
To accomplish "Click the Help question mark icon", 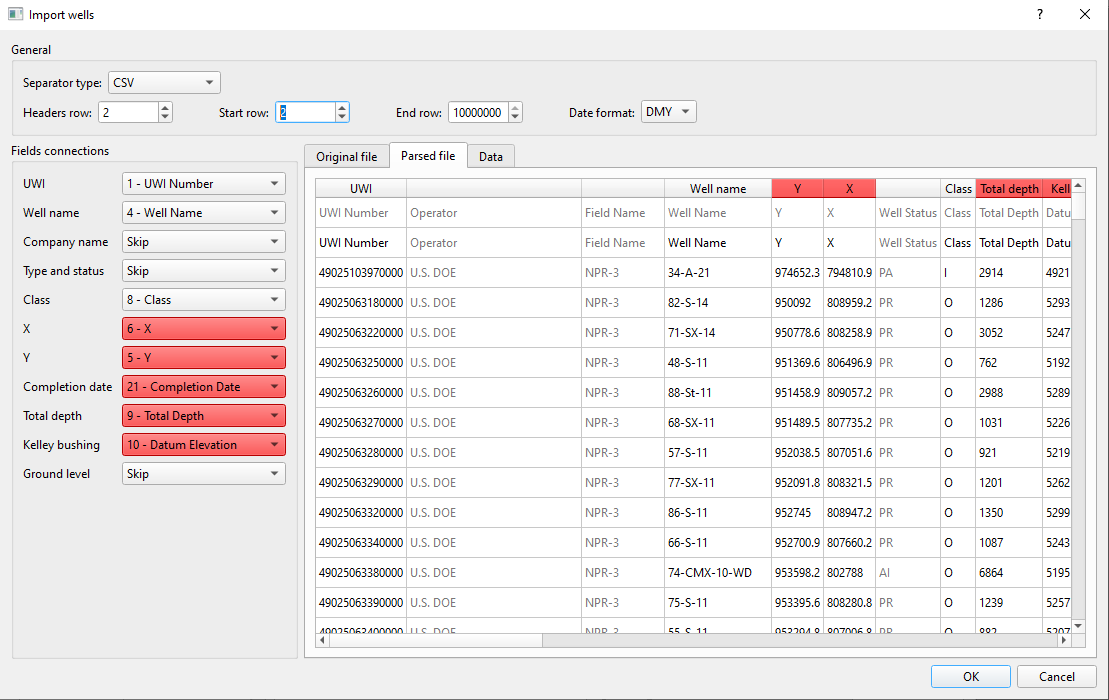I will click(x=1039, y=14).
